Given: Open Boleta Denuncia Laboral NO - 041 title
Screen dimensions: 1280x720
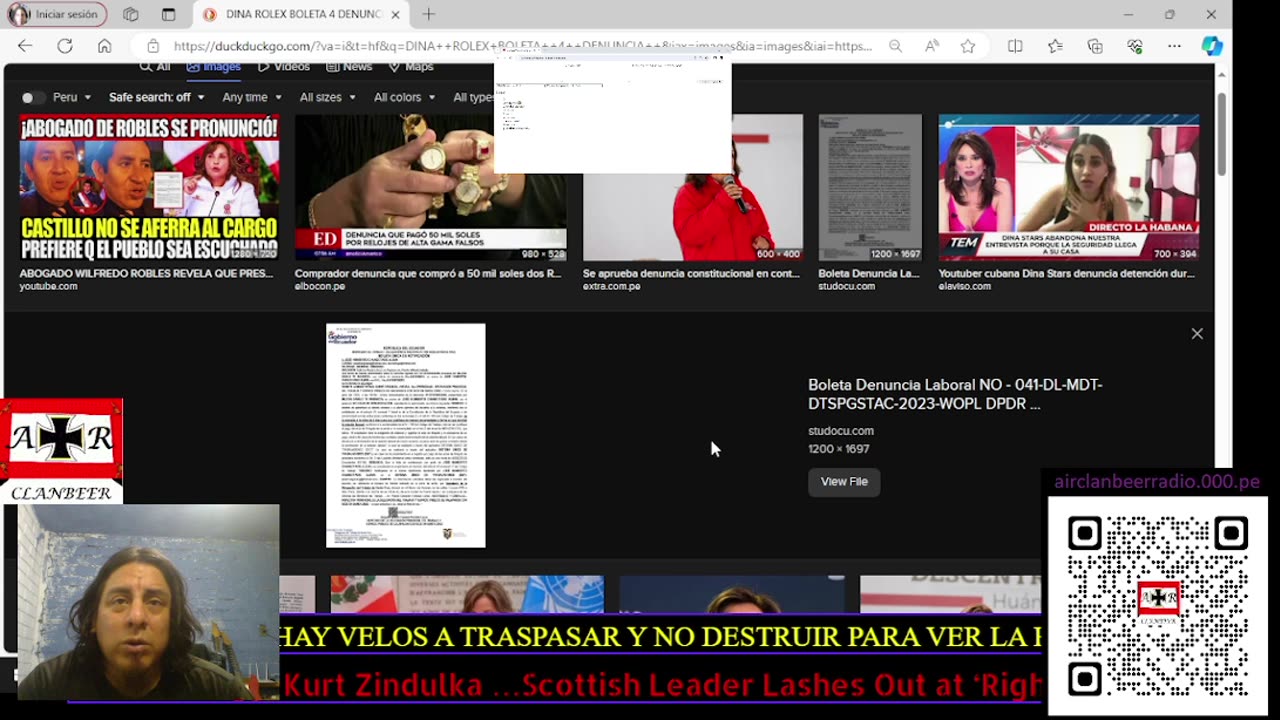Looking at the screenshot, I should [x=955, y=394].
